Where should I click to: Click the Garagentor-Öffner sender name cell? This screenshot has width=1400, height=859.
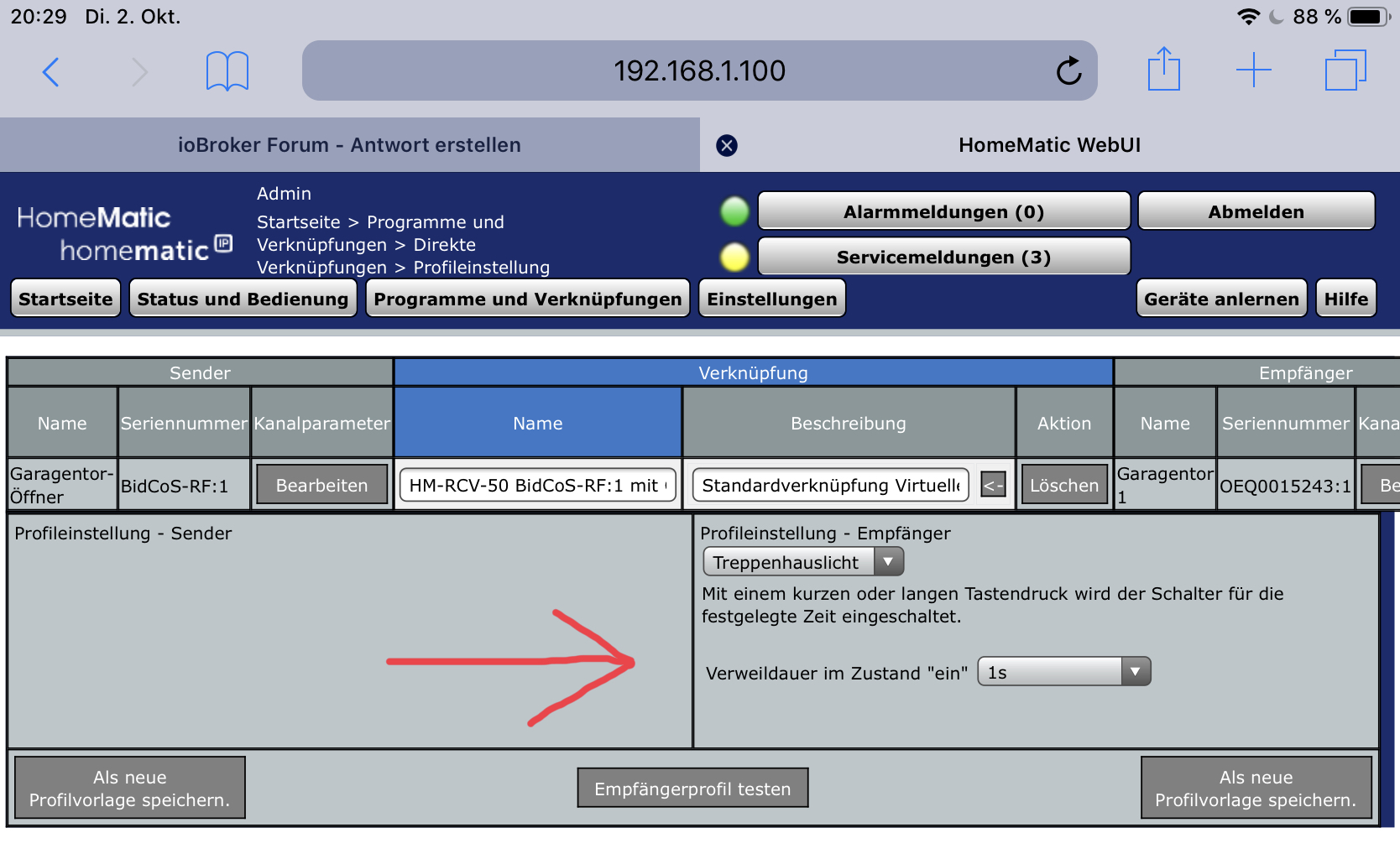[62, 485]
